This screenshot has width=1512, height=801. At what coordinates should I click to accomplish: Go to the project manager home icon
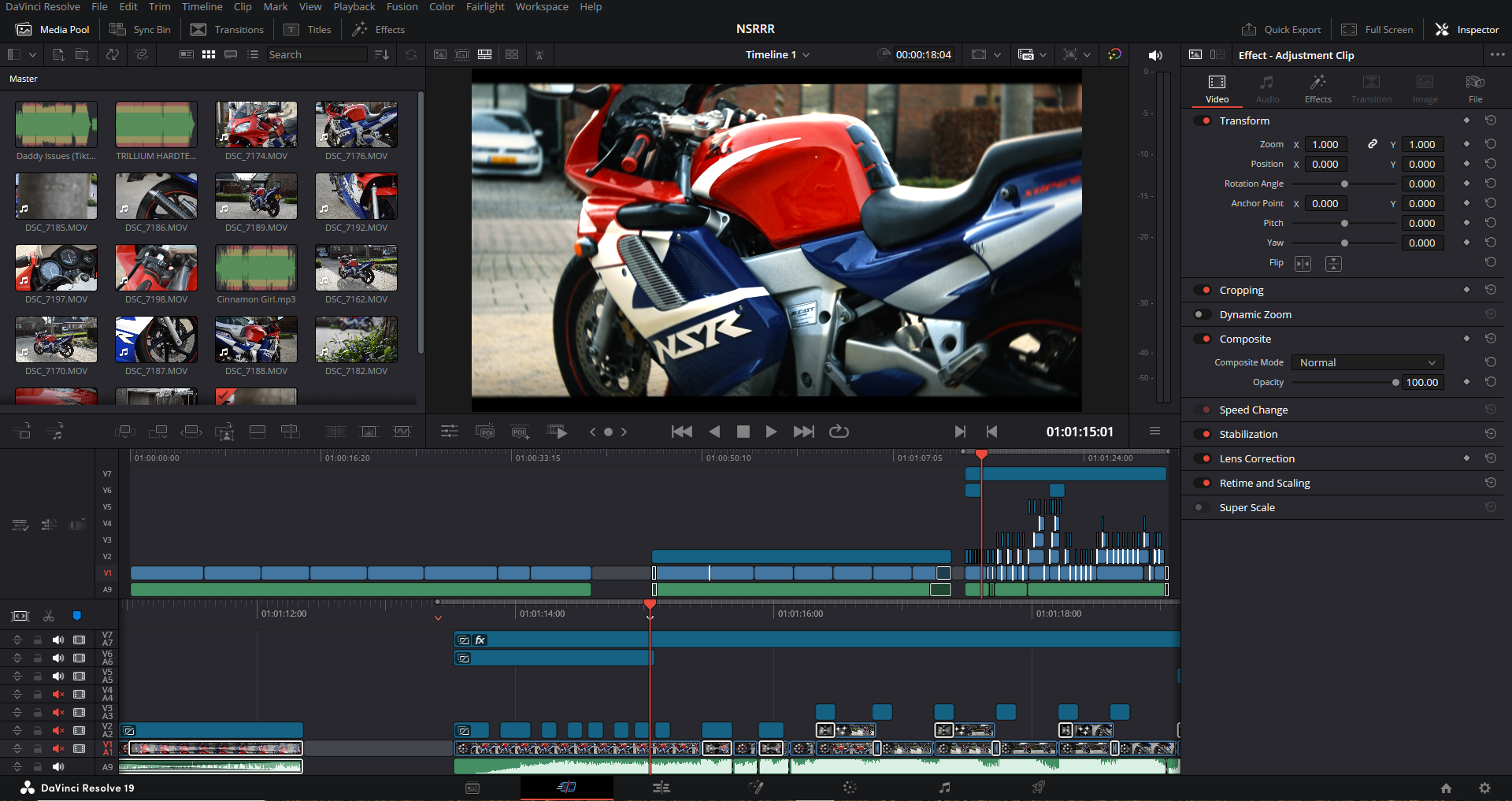[x=1446, y=788]
